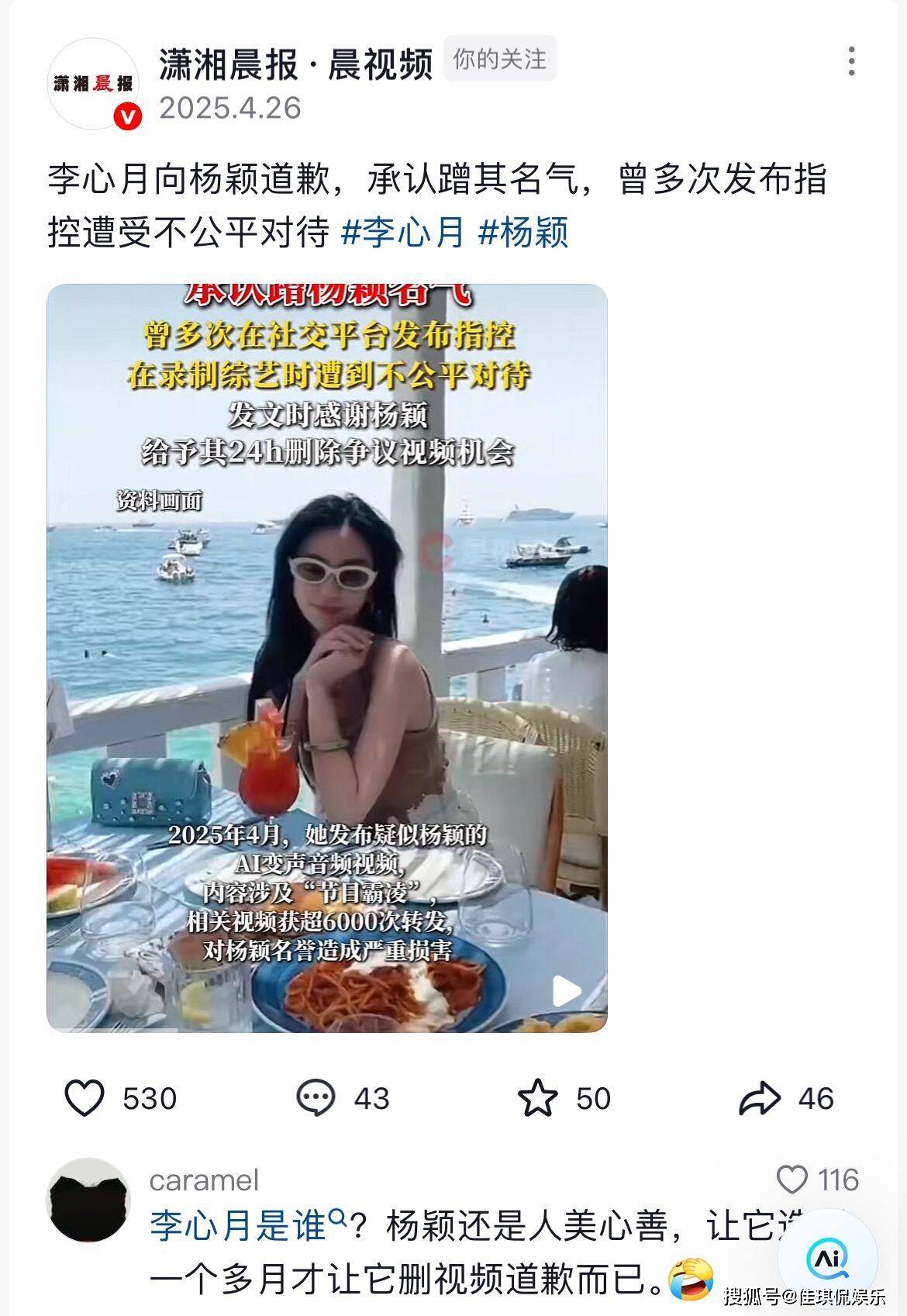Open the #杨颖 hashtag
Viewport: 907px width, 1316px height.
pyautogui.click(x=524, y=232)
